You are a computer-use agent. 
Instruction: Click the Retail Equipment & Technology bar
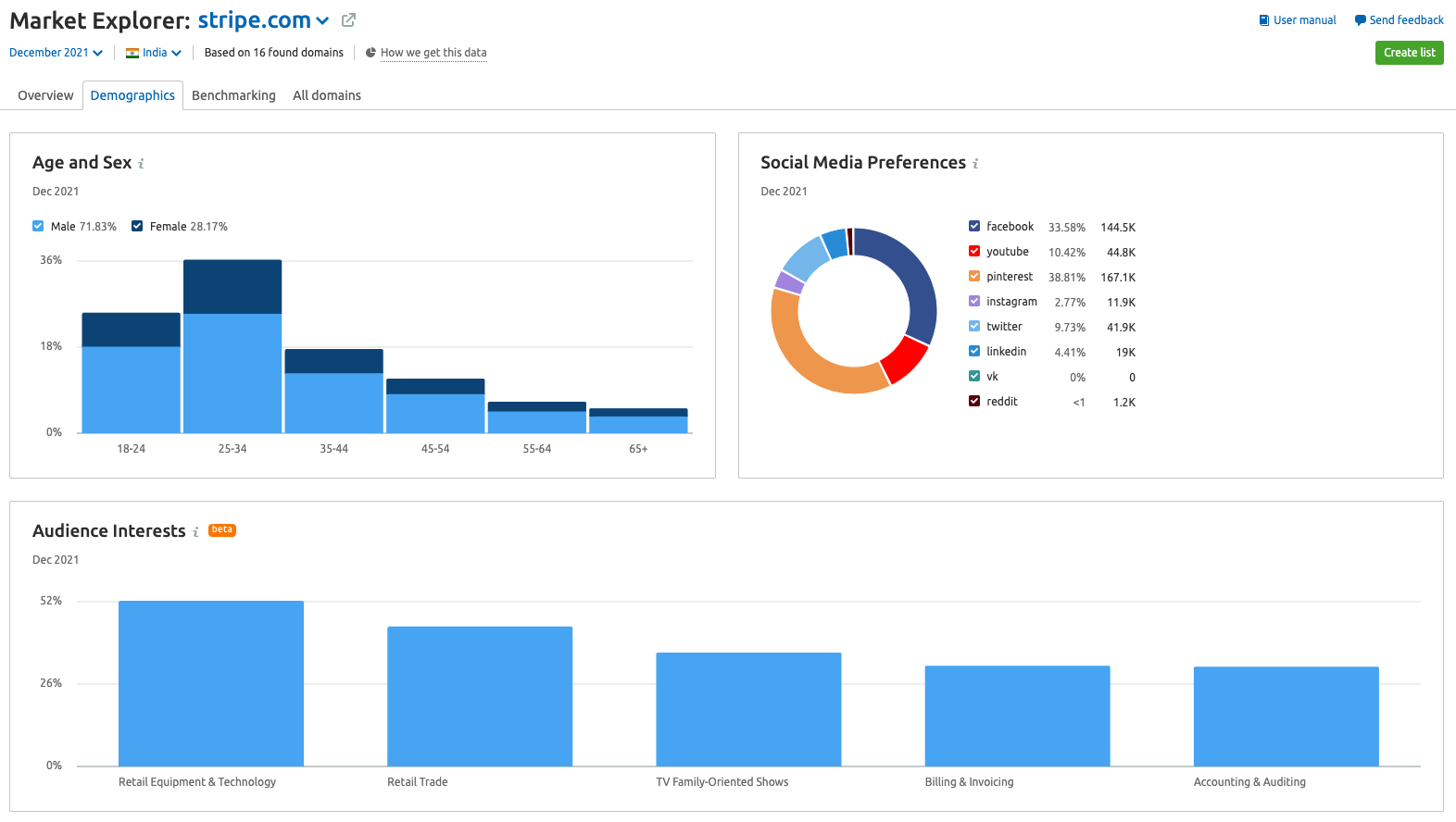[211, 683]
